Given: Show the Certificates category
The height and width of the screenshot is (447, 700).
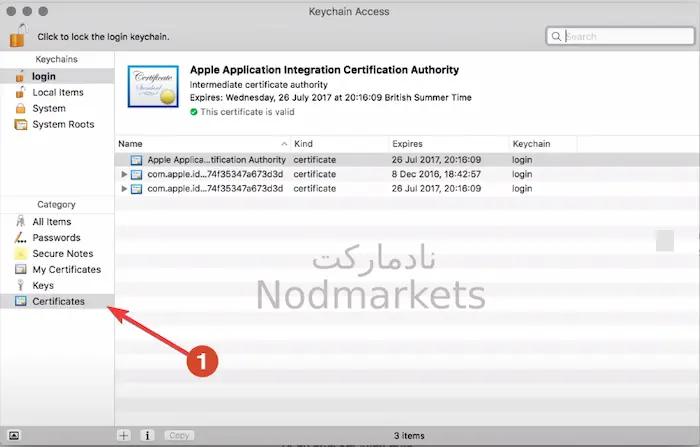Looking at the screenshot, I should (57, 301).
